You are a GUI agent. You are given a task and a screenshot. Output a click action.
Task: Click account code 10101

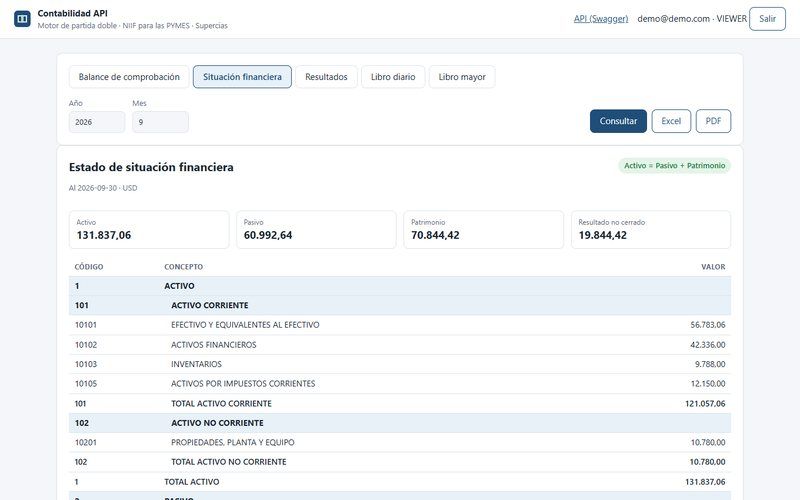(86, 325)
